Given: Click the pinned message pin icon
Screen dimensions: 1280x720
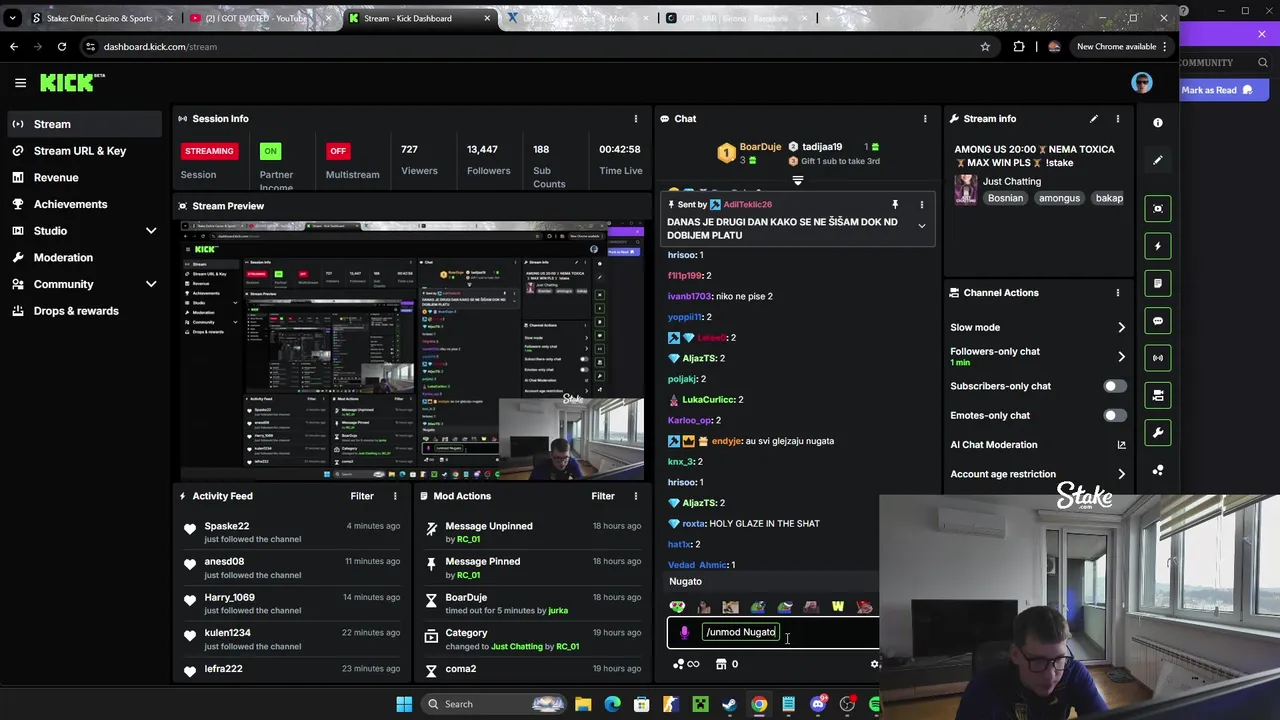Looking at the screenshot, I should tap(895, 205).
